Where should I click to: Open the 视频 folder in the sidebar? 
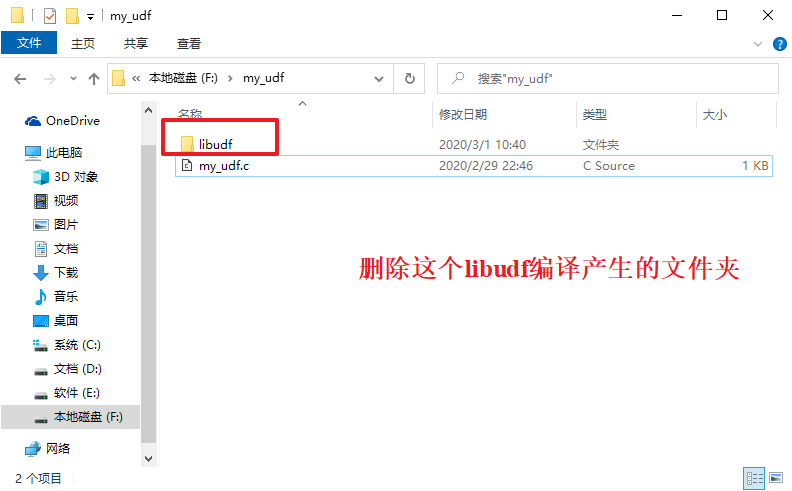(56, 201)
